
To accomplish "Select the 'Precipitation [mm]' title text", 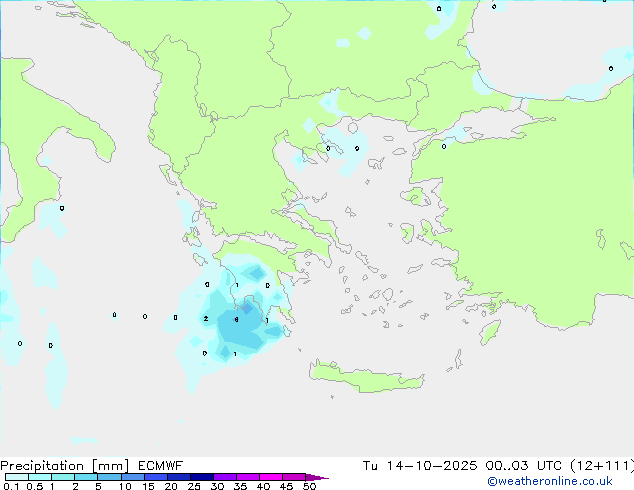I will coord(65,466).
